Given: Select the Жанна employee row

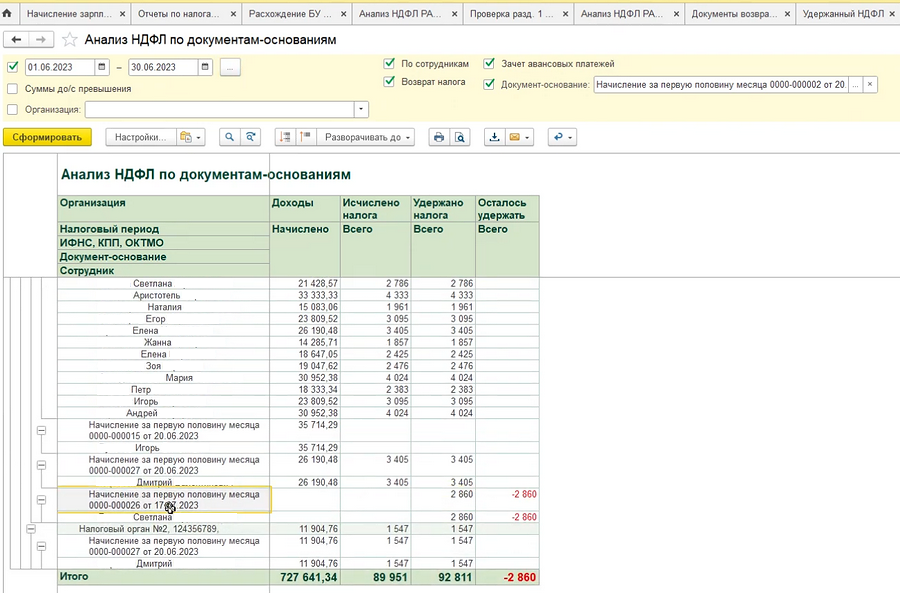Looking at the screenshot, I should pyautogui.click(x=157, y=342).
